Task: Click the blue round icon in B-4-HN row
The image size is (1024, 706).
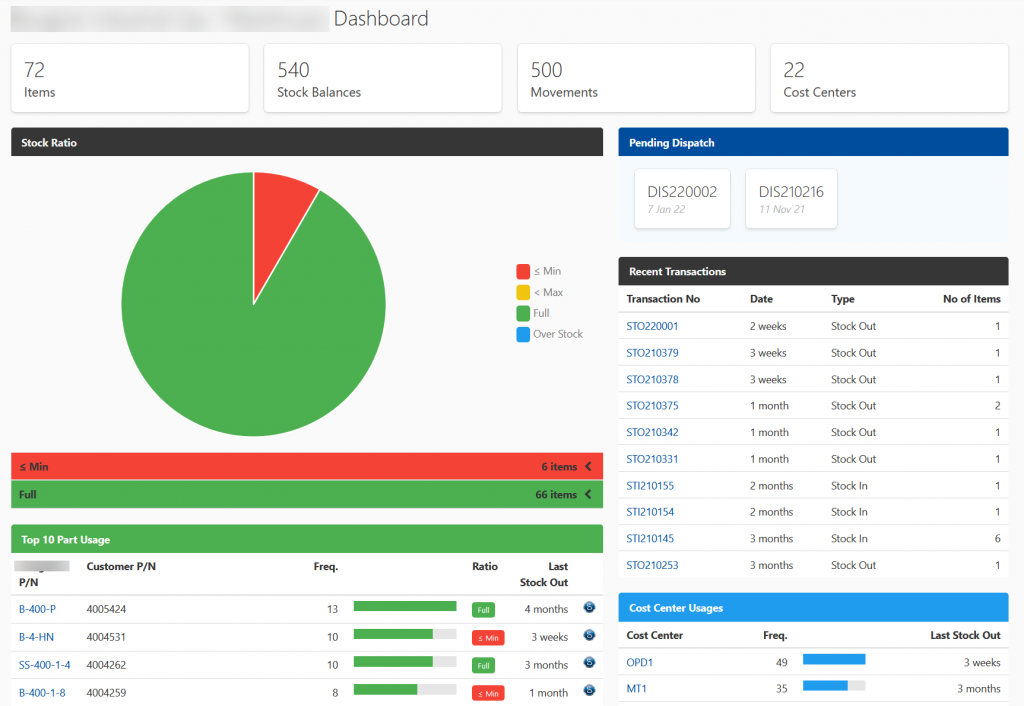Action: pyautogui.click(x=589, y=635)
